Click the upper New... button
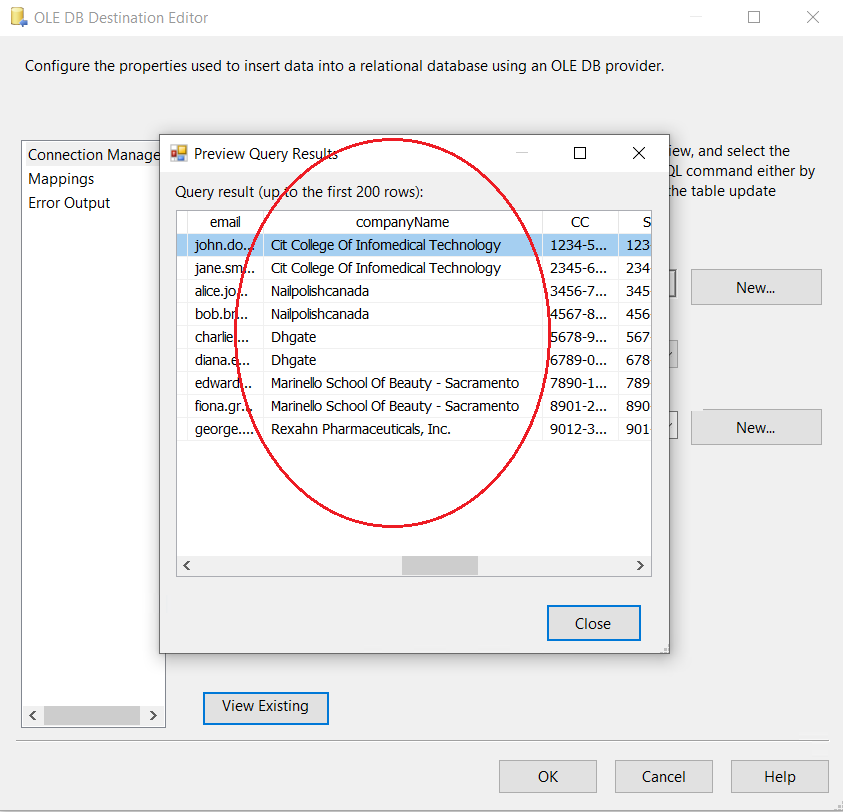 tap(755, 287)
